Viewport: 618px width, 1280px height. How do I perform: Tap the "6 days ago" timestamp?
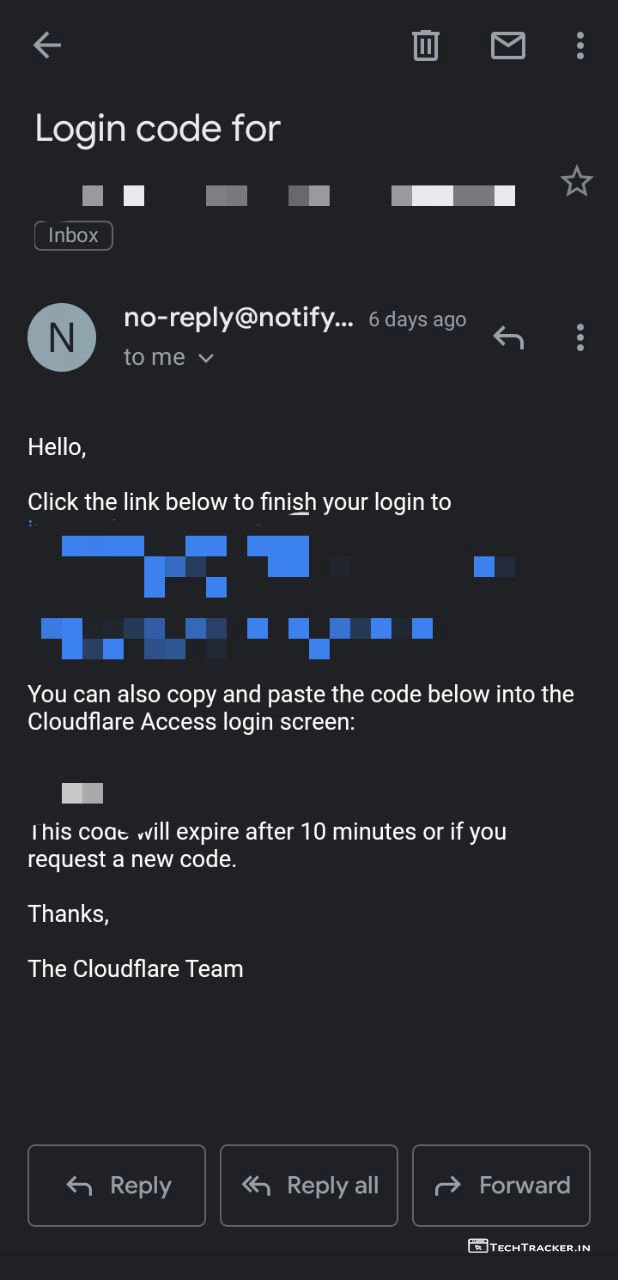(x=417, y=319)
